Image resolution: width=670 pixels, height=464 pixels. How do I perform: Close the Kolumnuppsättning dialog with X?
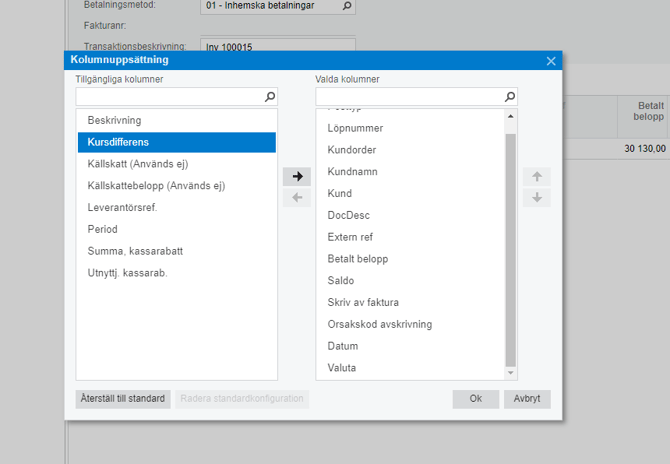(550, 61)
